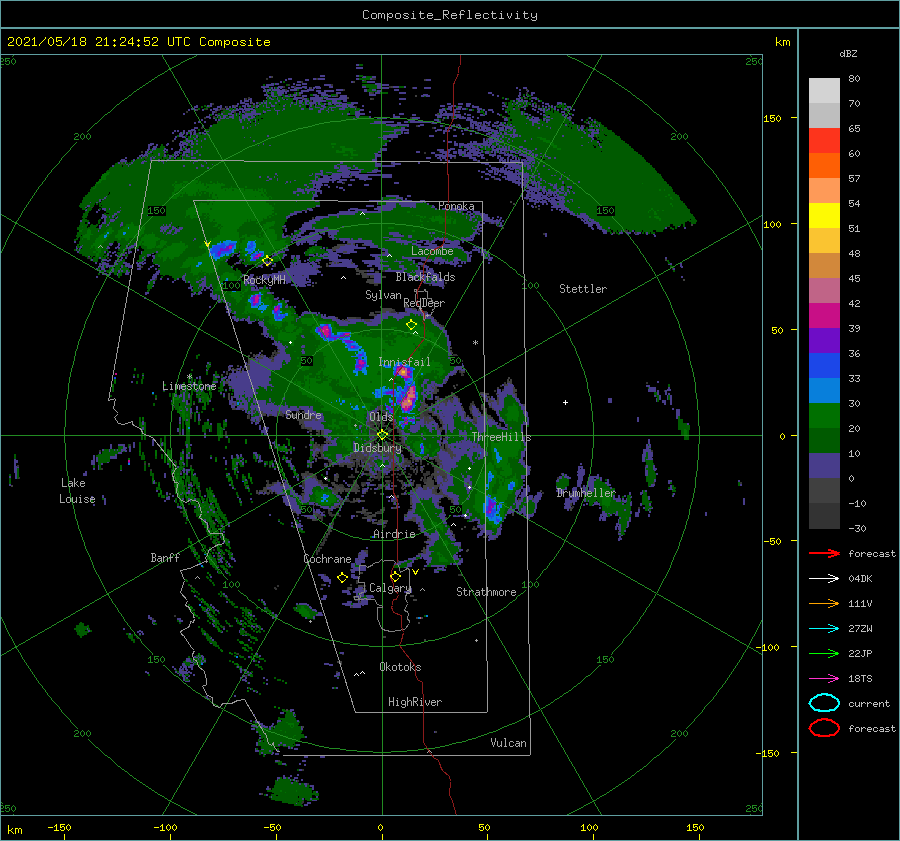
Task: Click the Sylvan label
Action: pyautogui.click(x=383, y=295)
